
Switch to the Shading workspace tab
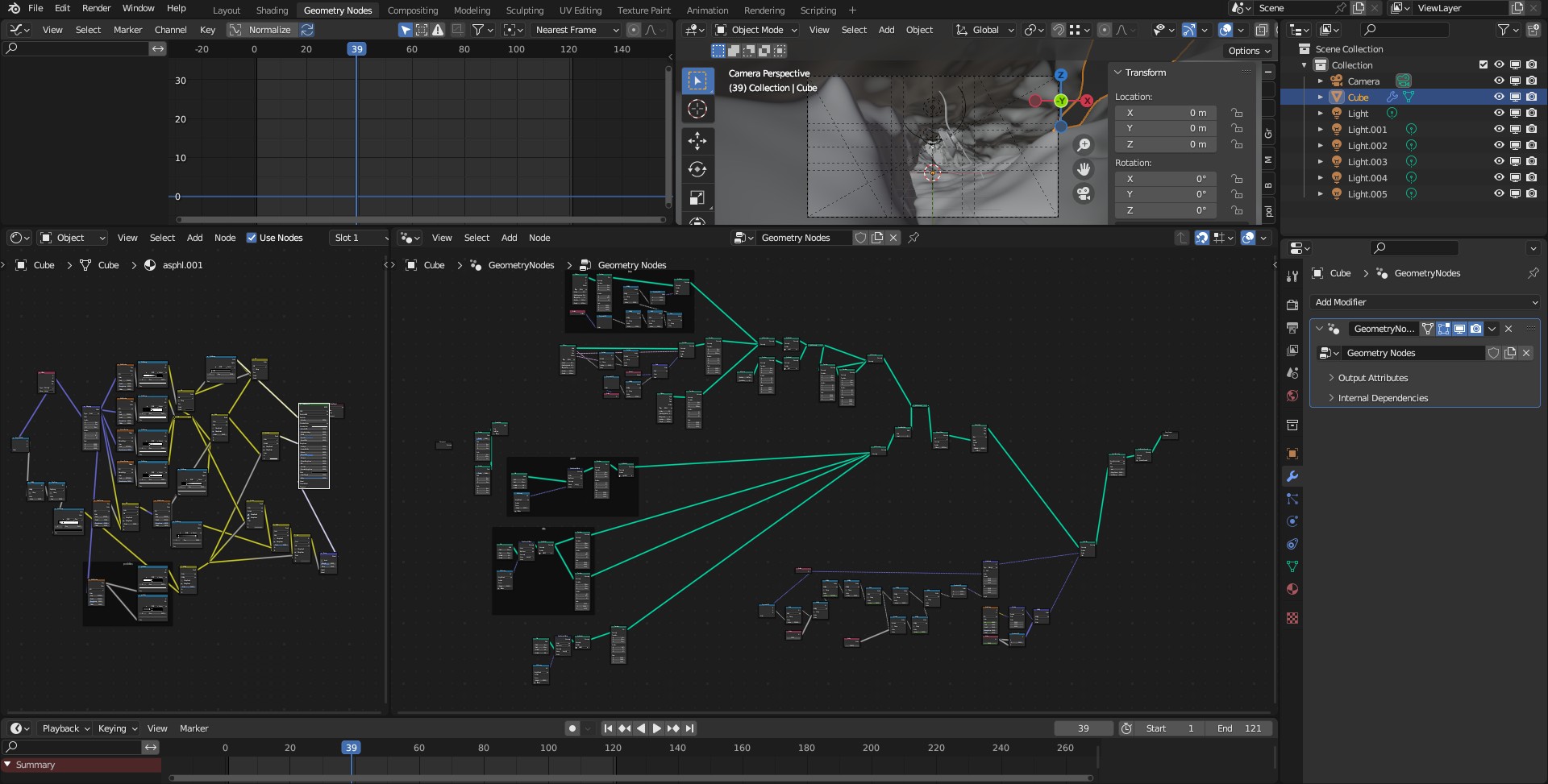pyautogui.click(x=272, y=10)
